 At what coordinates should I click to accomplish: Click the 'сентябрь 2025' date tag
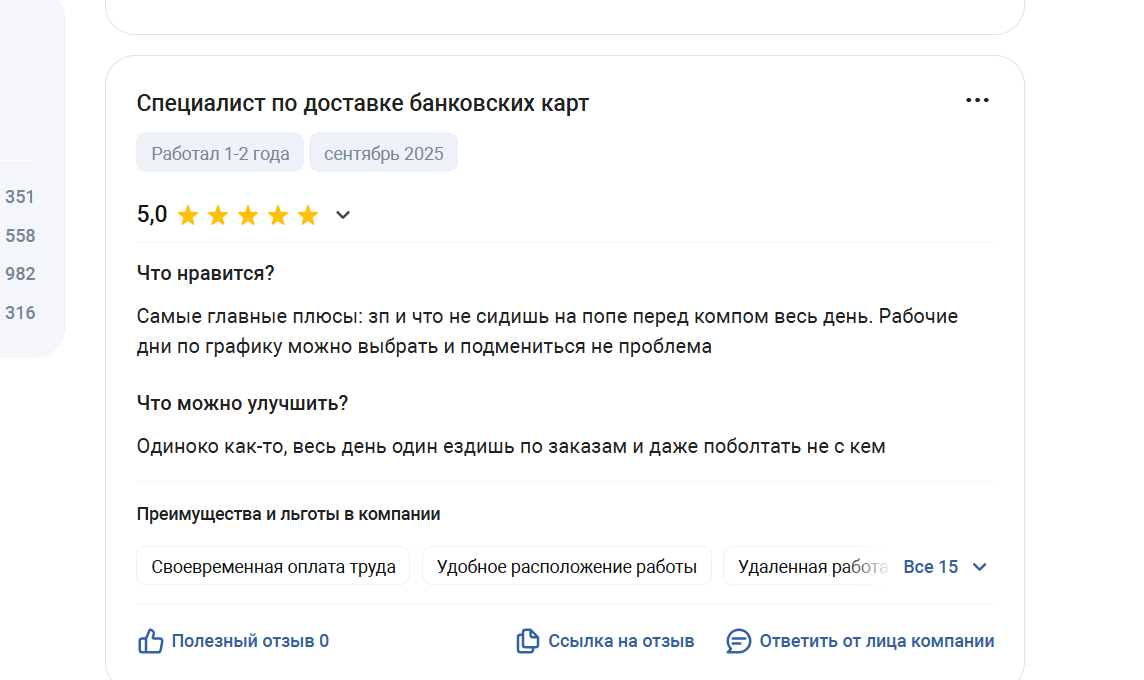pyautogui.click(x=383, y=154)
